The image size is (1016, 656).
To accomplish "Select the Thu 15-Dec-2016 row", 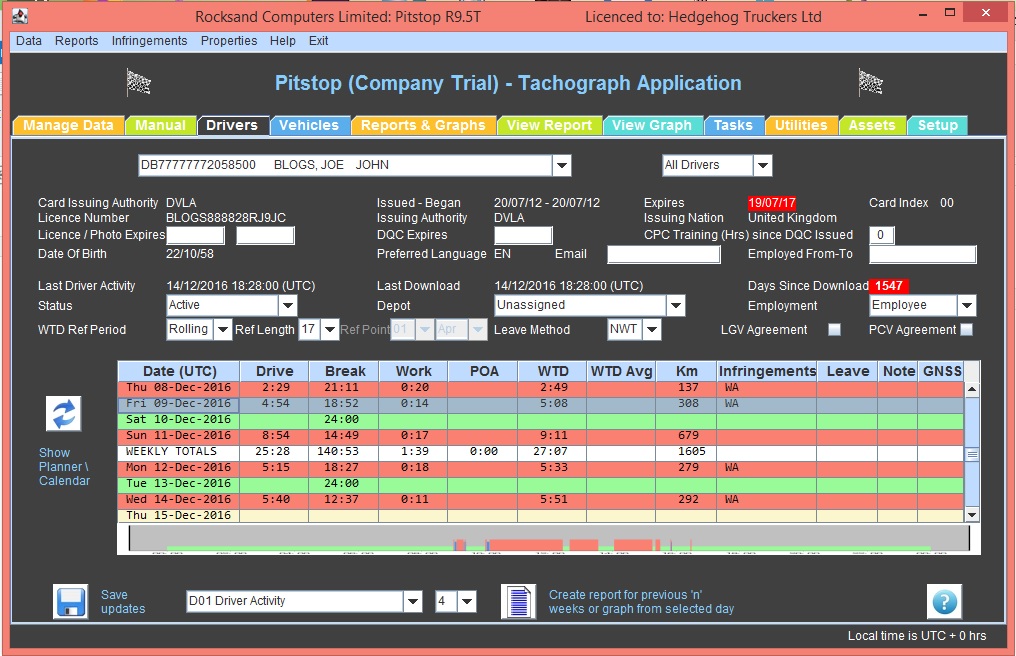I will 541,515.
